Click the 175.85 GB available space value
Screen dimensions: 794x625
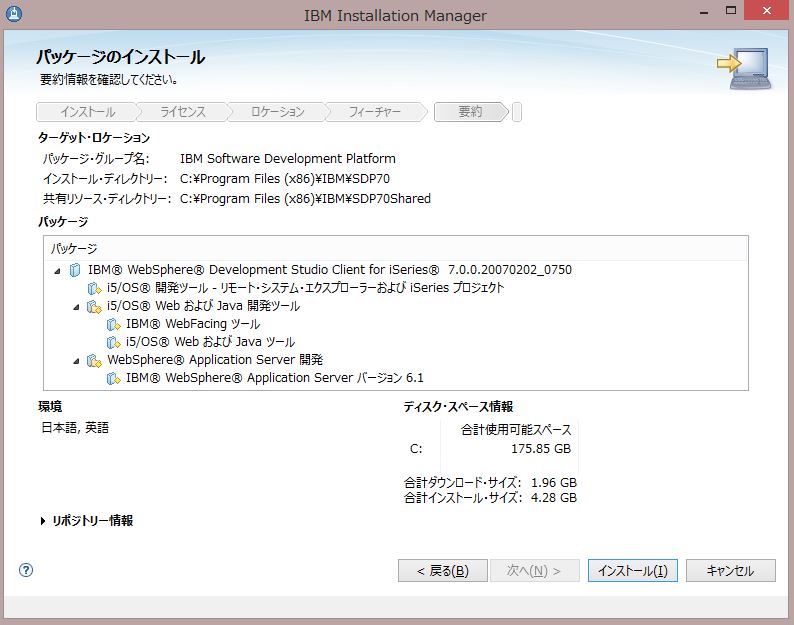click(540, 449)
